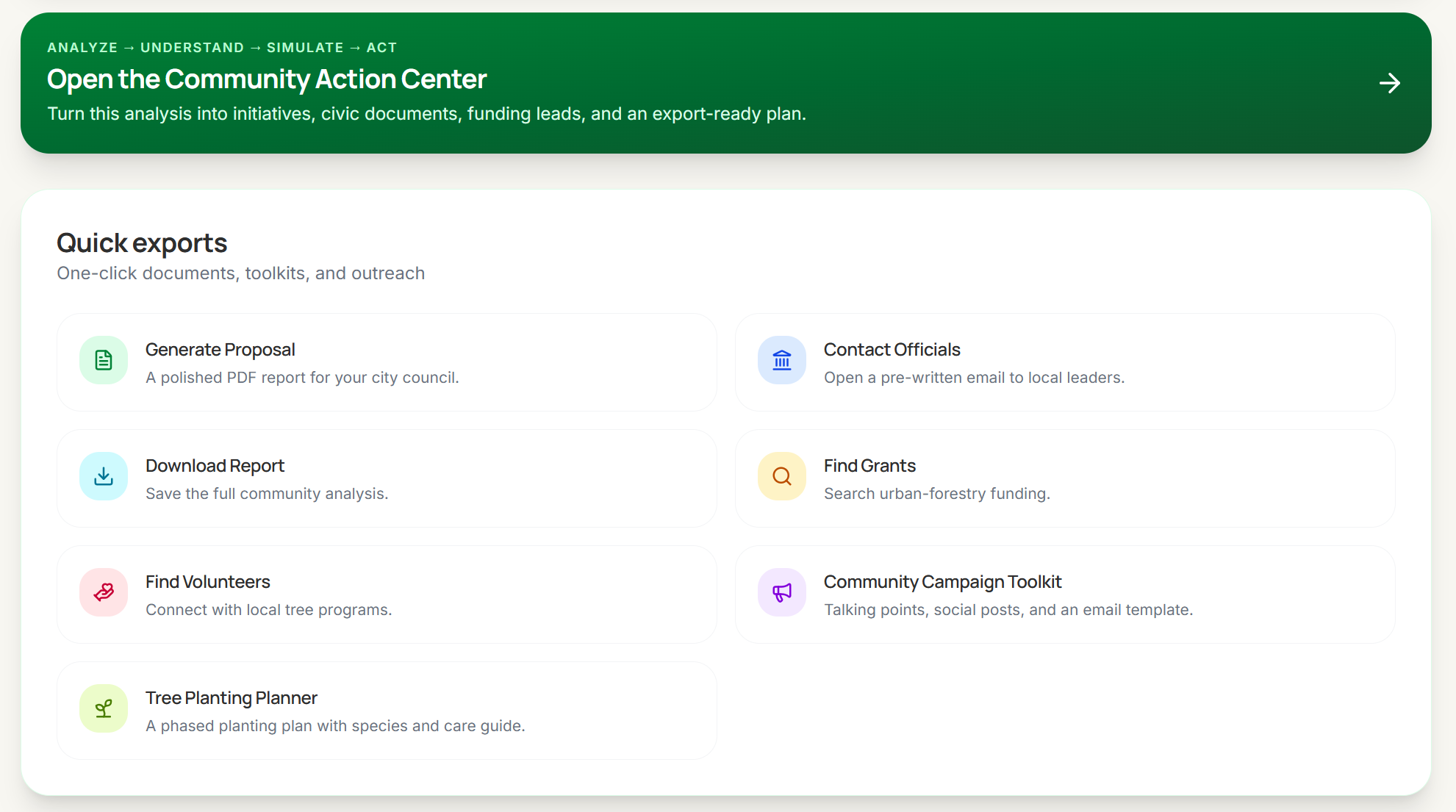Click the Campaign Toolkit megaphone icon
1456x812 pixels.
pyautogui.click(x=782, y=592)
